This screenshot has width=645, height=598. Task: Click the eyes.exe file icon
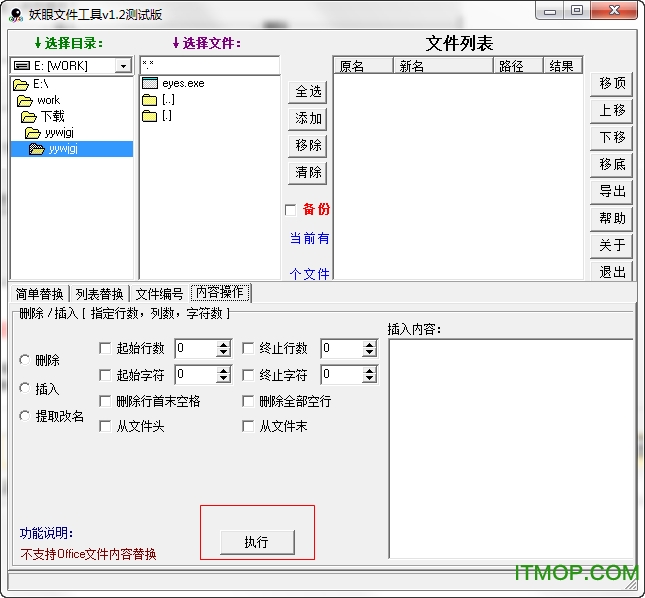150,84
